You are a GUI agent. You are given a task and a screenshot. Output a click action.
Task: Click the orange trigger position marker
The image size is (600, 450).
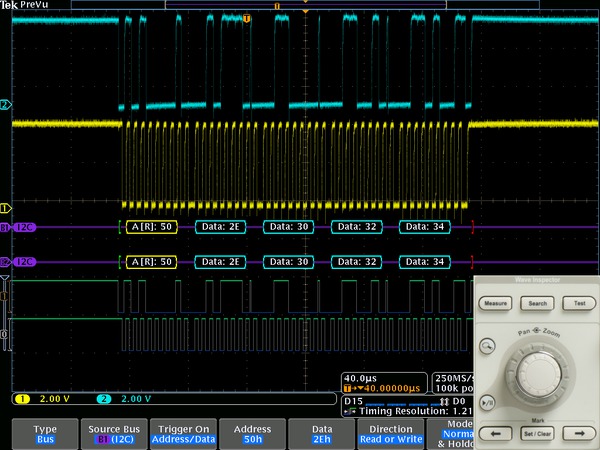248,18
